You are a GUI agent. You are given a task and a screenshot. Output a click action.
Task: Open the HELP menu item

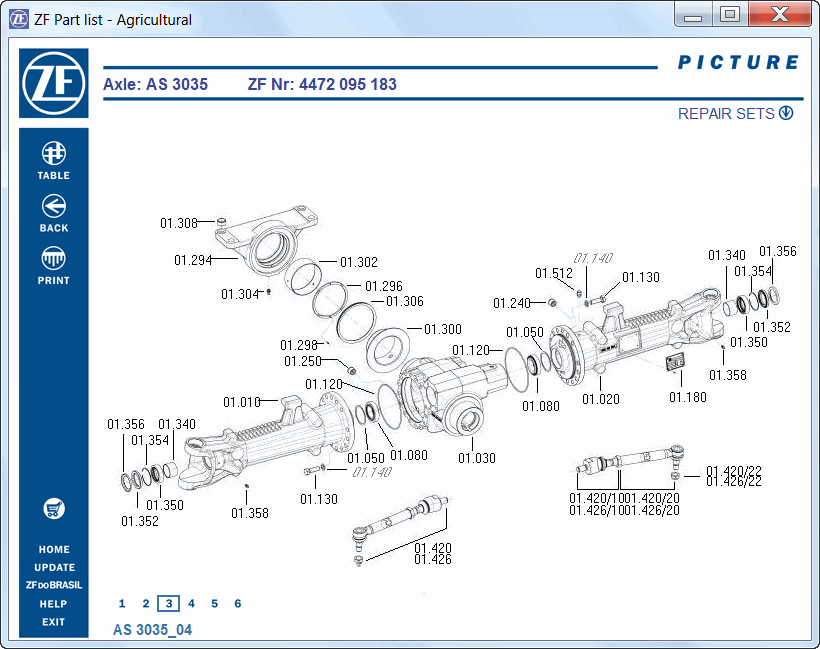coord(54,604)
